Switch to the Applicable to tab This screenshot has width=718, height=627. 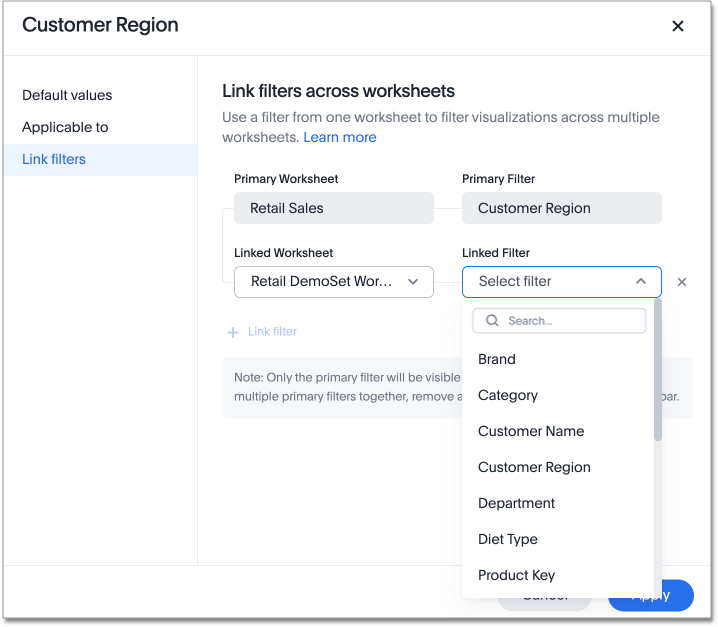65,127
